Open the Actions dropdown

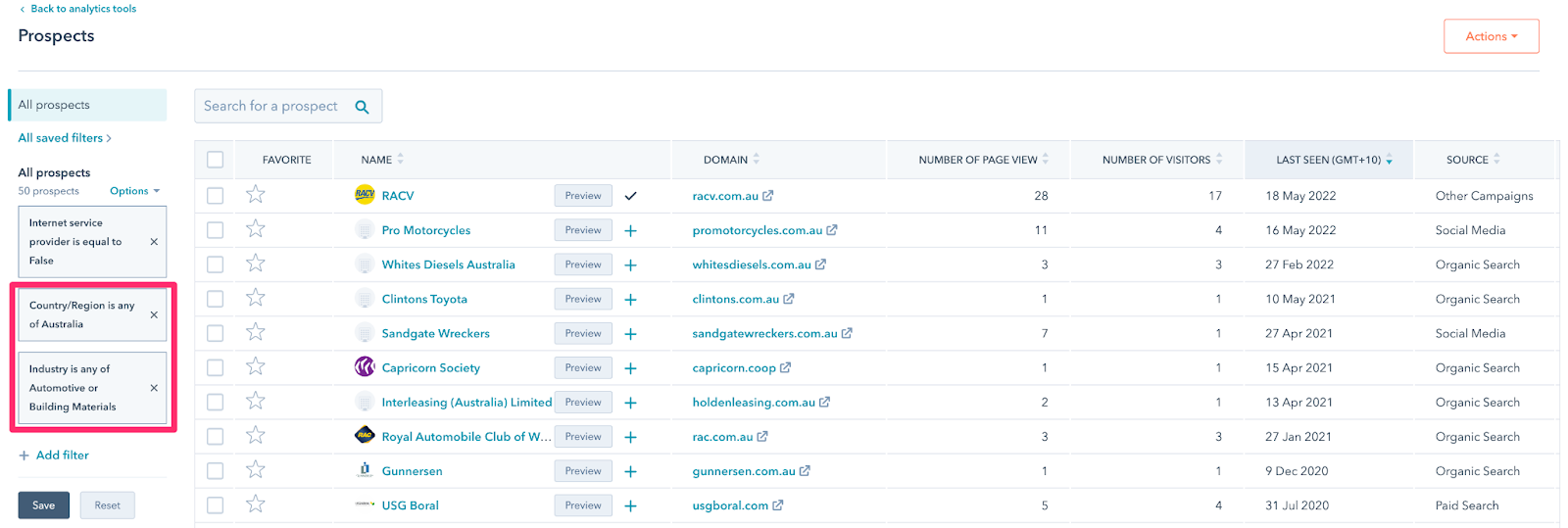[1491, 36]
